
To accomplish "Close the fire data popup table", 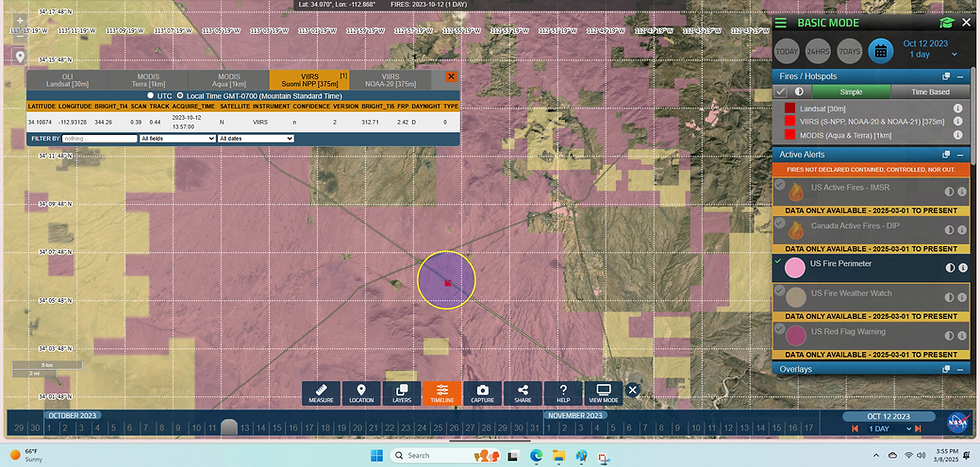I will tap(451, 76).
